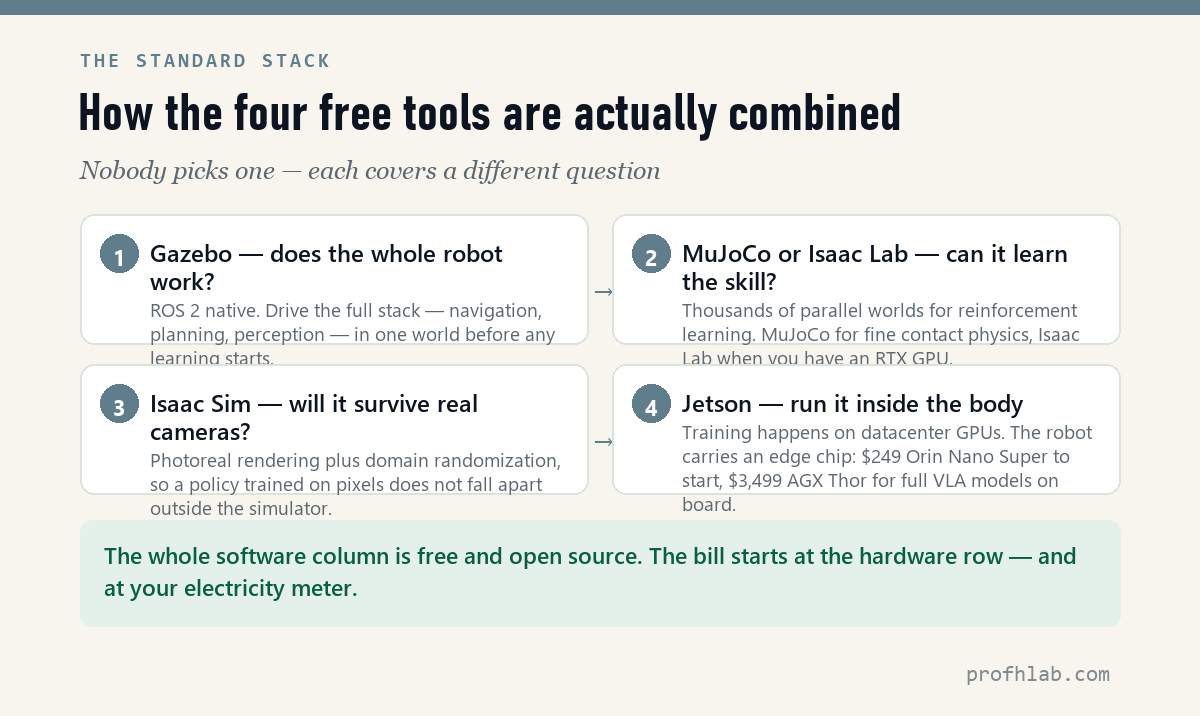Viewport: 1200px width, 716px height.
Task: Click THE STANDARD STACK section label
Action: pyautogui.click(x=205, y=61)
